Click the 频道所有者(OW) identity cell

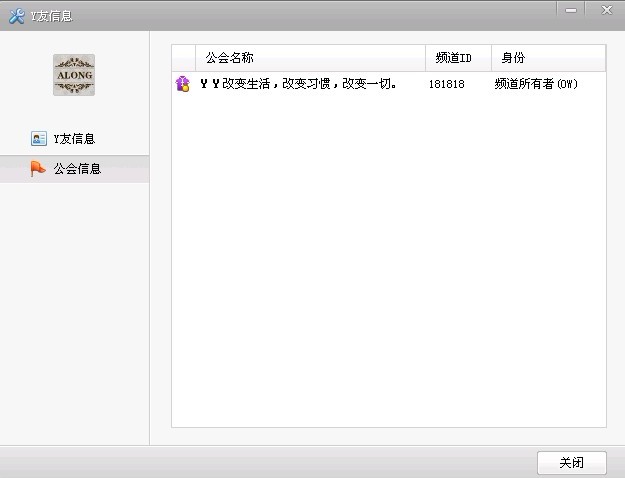pos(536,84)
